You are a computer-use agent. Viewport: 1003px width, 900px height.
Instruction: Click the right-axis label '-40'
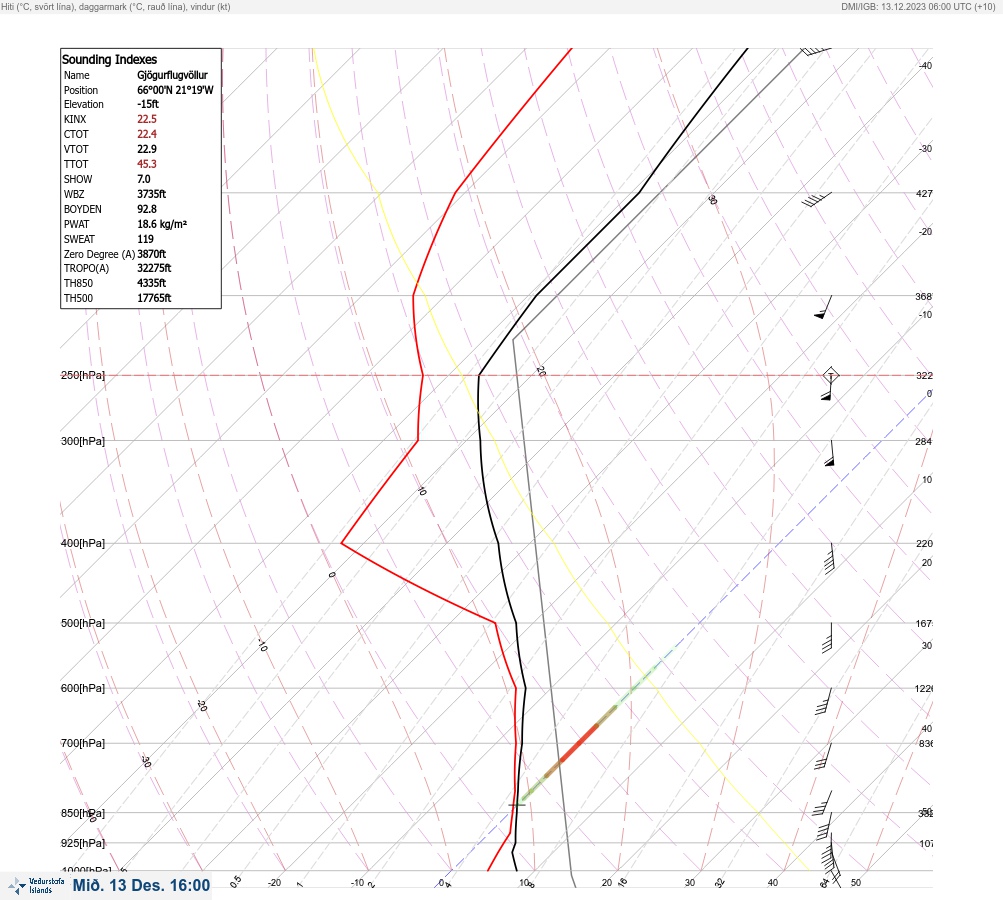pyautogui.click(x=925, y=65)
